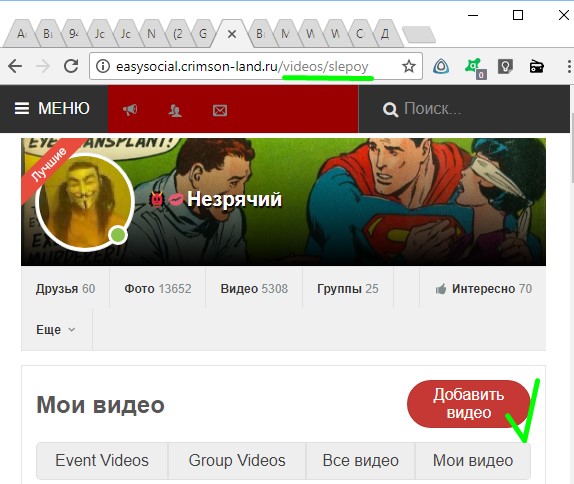Switch to browser tab labeled G
Screen dimensions: 574x484
click(x=202, y=34)
